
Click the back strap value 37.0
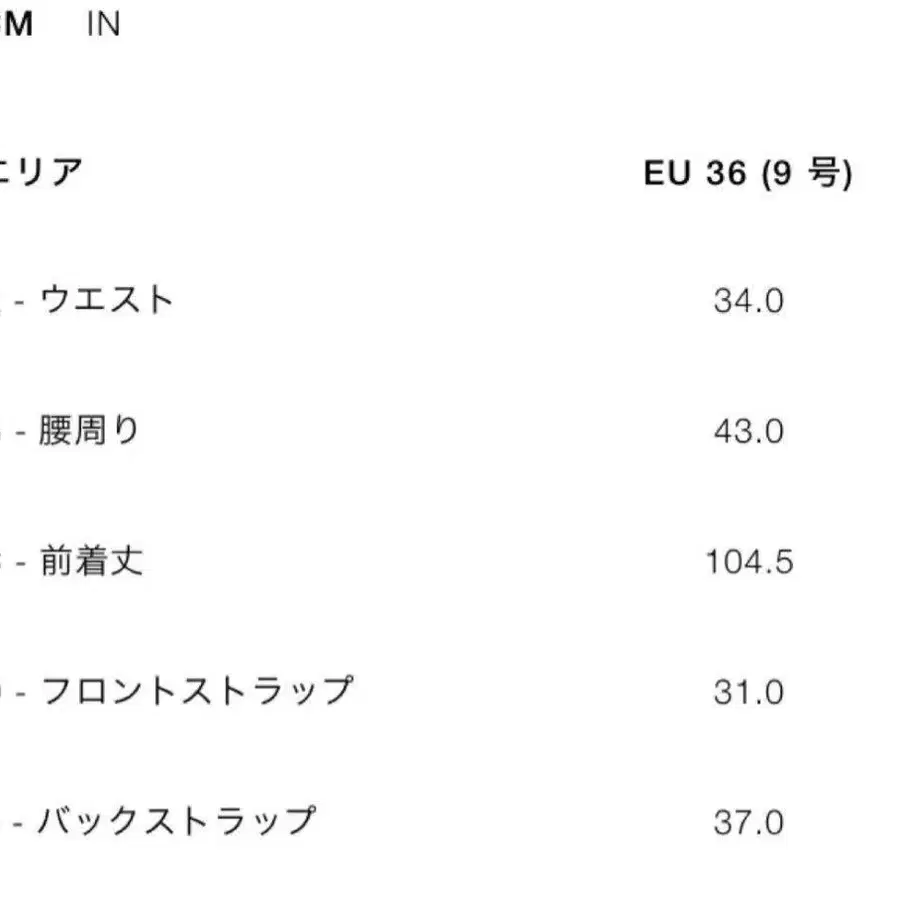(748, 822)
